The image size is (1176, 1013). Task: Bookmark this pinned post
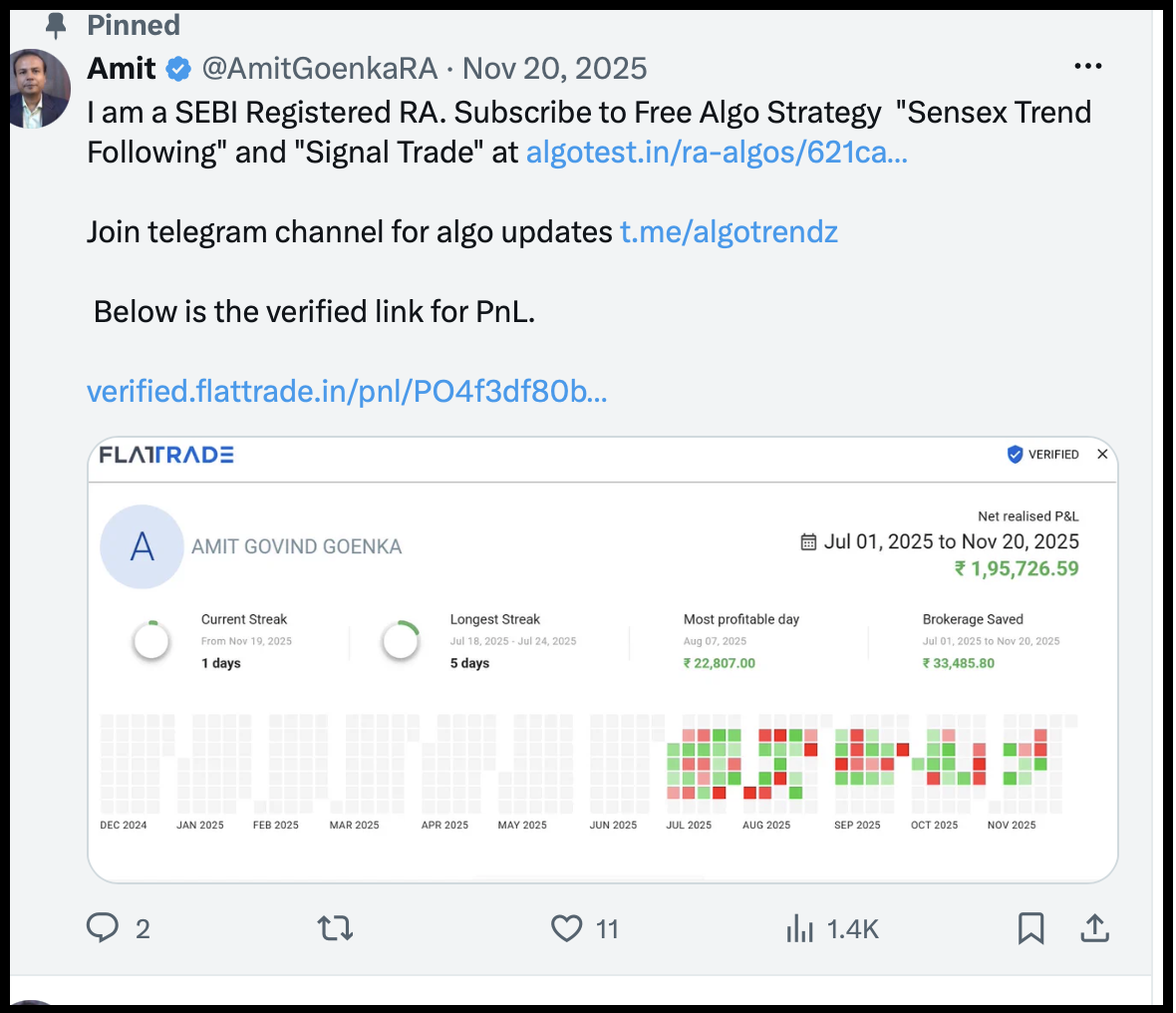(x=1031, y=928)
